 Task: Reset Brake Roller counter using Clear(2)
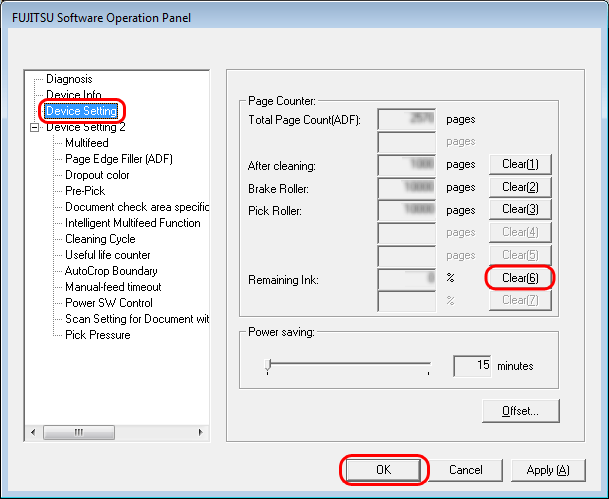click(x=520, y=187)
